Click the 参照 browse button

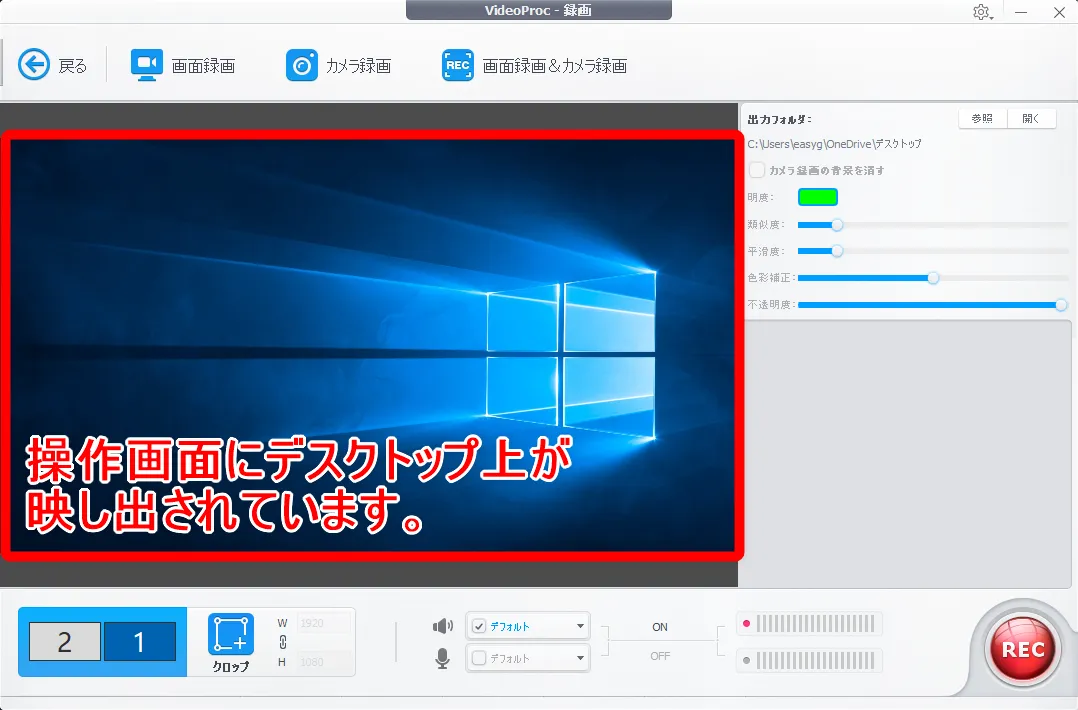pyautogui.click(x=982, y=119)
